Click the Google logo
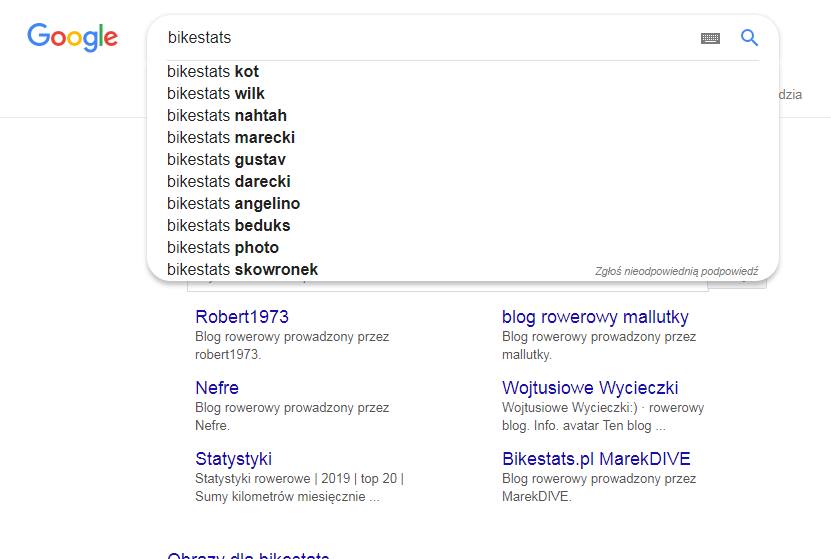 click(x=73, y=37)
